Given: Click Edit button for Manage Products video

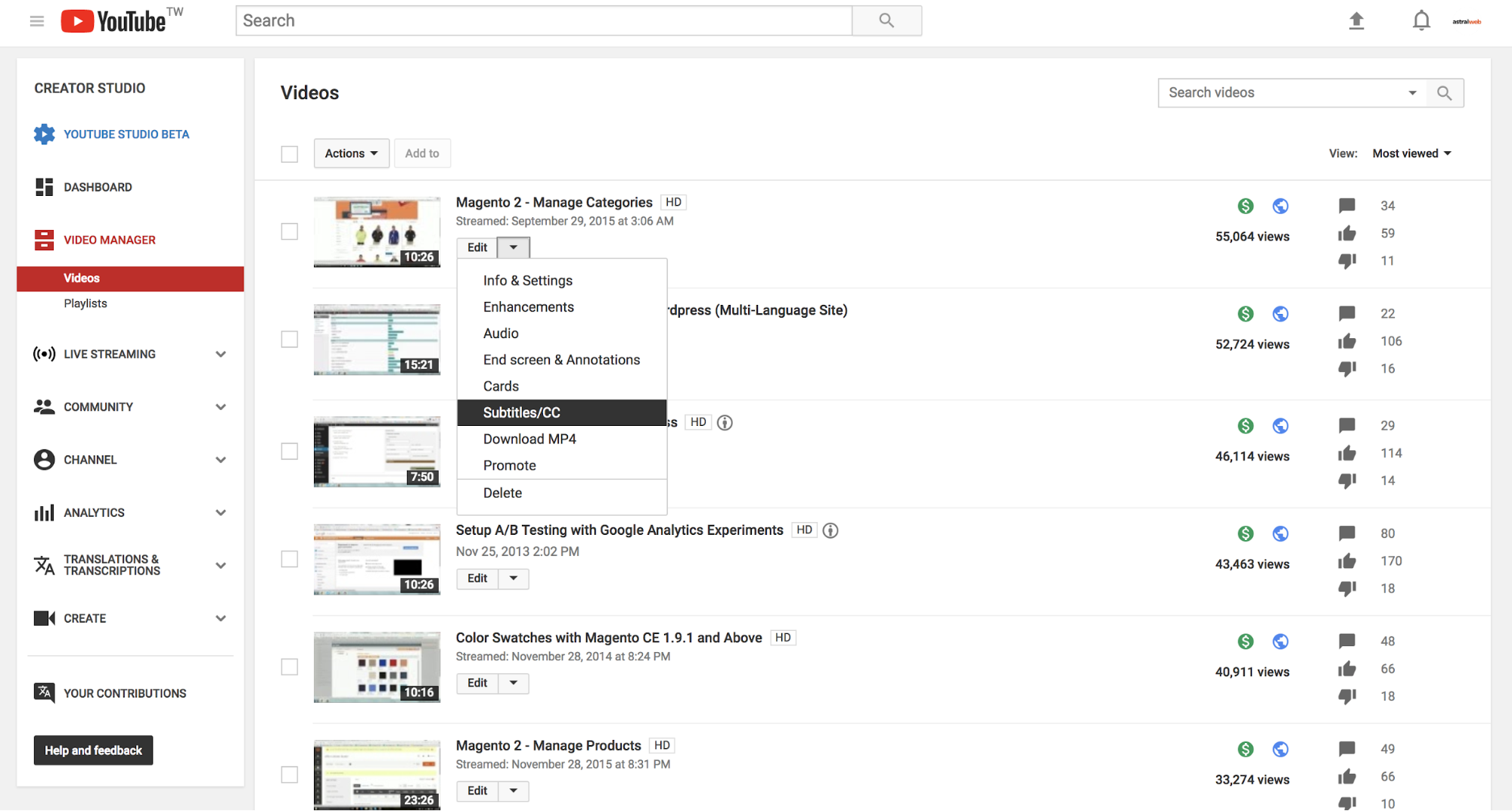Looking at the screenshot, I should coord(477,791).
